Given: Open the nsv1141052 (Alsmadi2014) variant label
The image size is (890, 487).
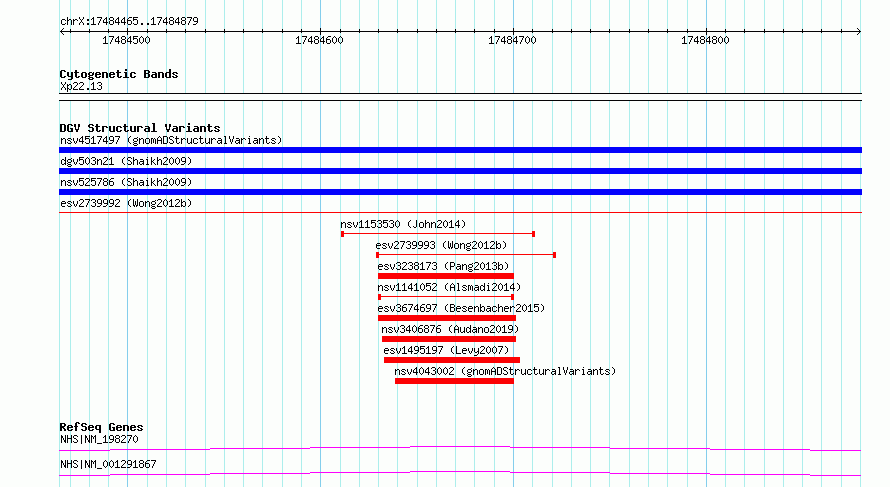Looking at the screenshot, I should [449, 287].
